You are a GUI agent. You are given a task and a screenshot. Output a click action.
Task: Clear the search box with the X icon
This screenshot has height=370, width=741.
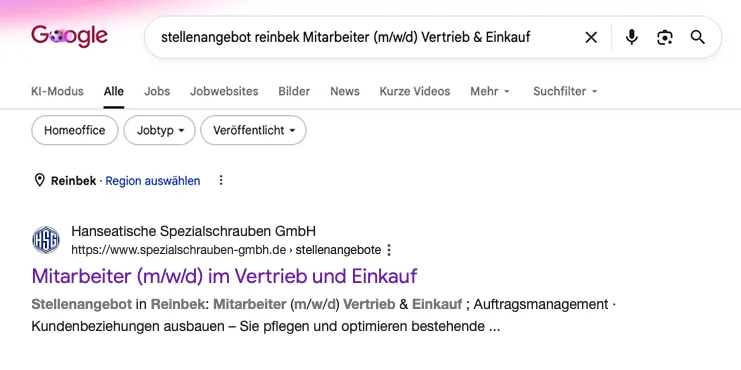[591, 37]
